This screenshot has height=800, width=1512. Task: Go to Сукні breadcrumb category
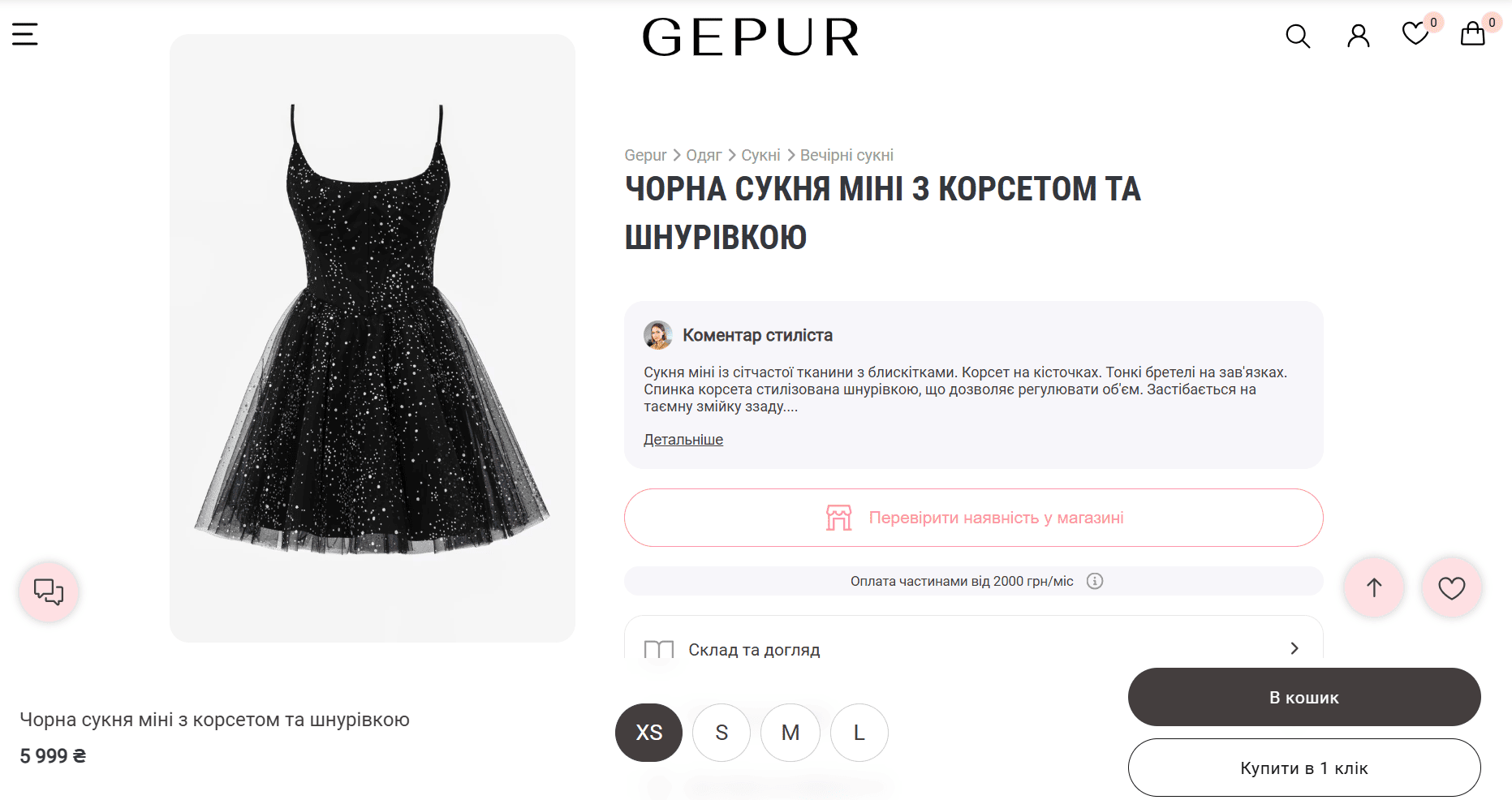click(x=760, y=155)
